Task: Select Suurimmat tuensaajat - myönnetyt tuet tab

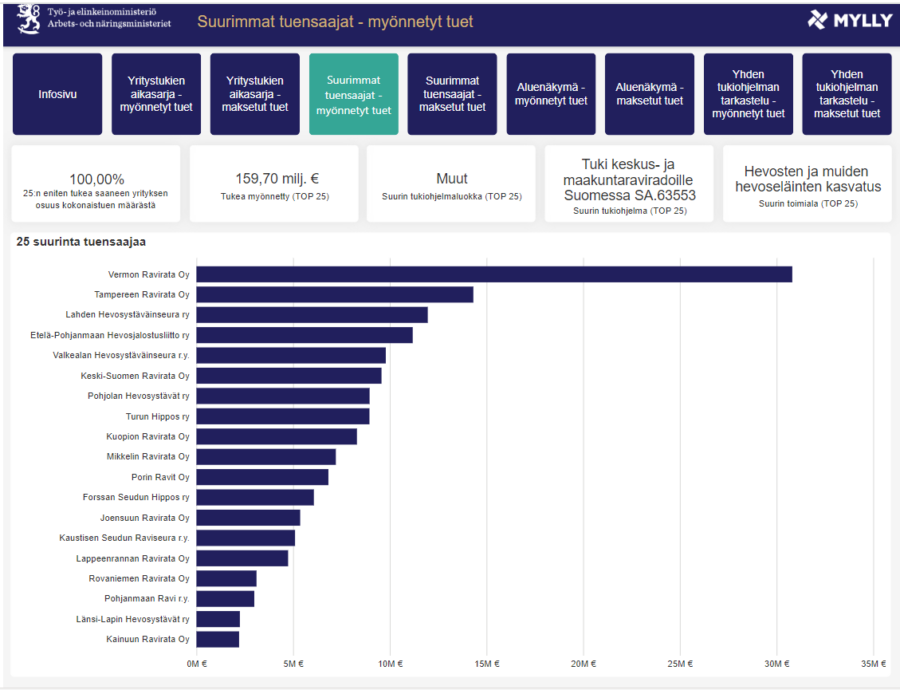Action: tap(354, 94)
